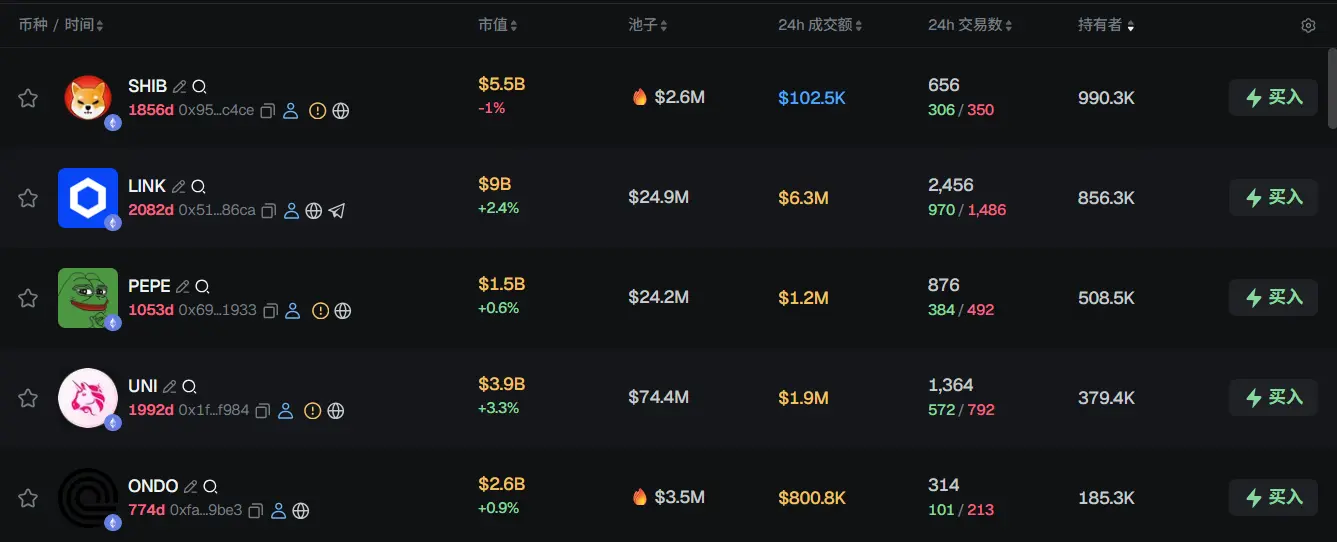Click the user profile icon for SHIB
This screenshot has width=1337, height=542.
tap(291, 111)
